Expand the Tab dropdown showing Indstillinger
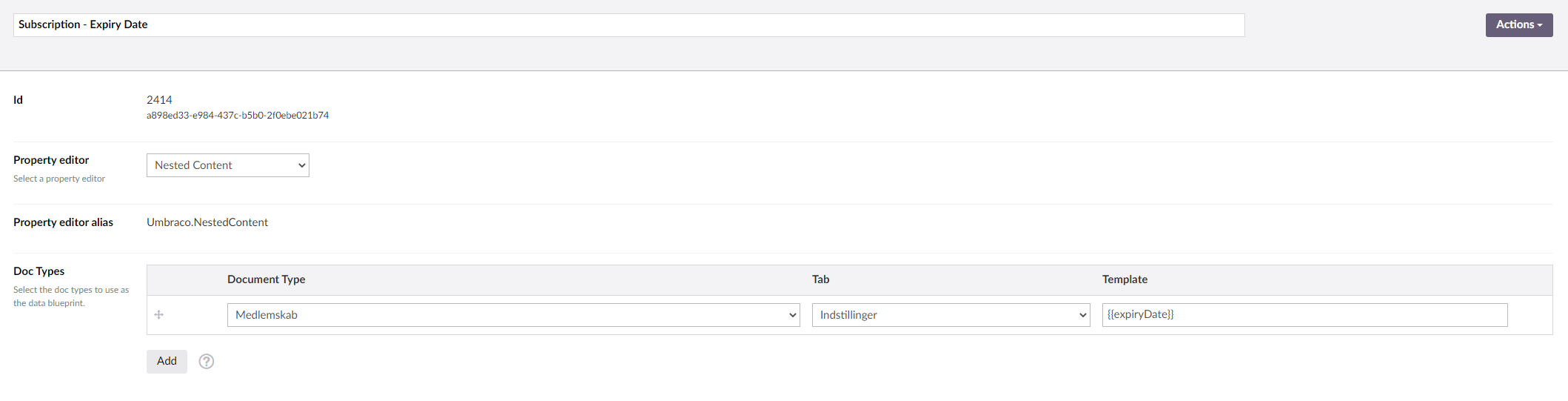 point(951,315)
